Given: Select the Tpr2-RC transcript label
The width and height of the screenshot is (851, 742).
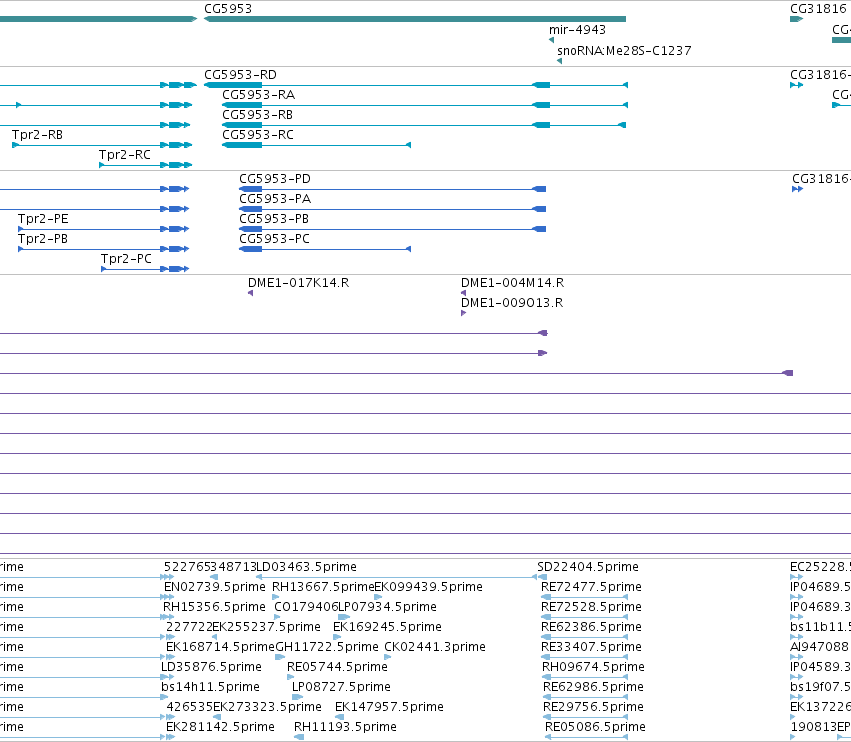Looking at the screenshot, I should (x=125, y=155).
